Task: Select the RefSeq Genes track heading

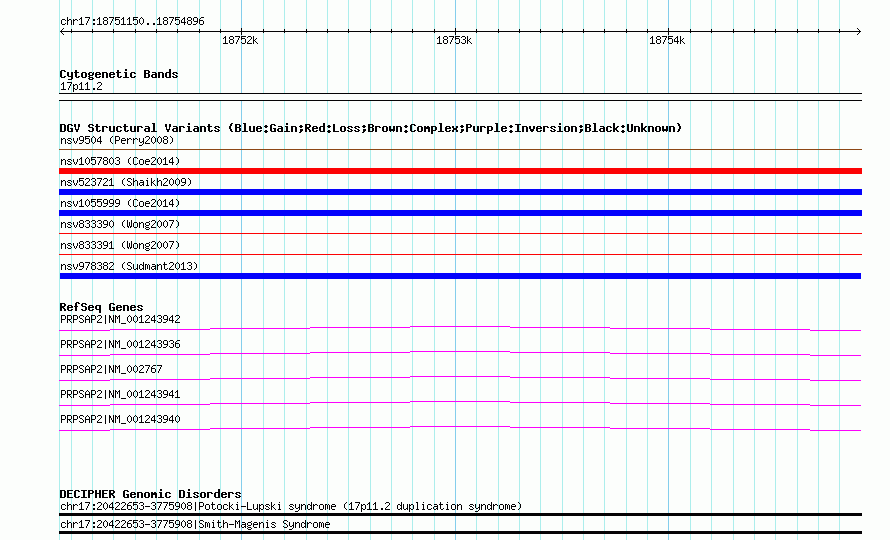Action: [x=102, y=307]
